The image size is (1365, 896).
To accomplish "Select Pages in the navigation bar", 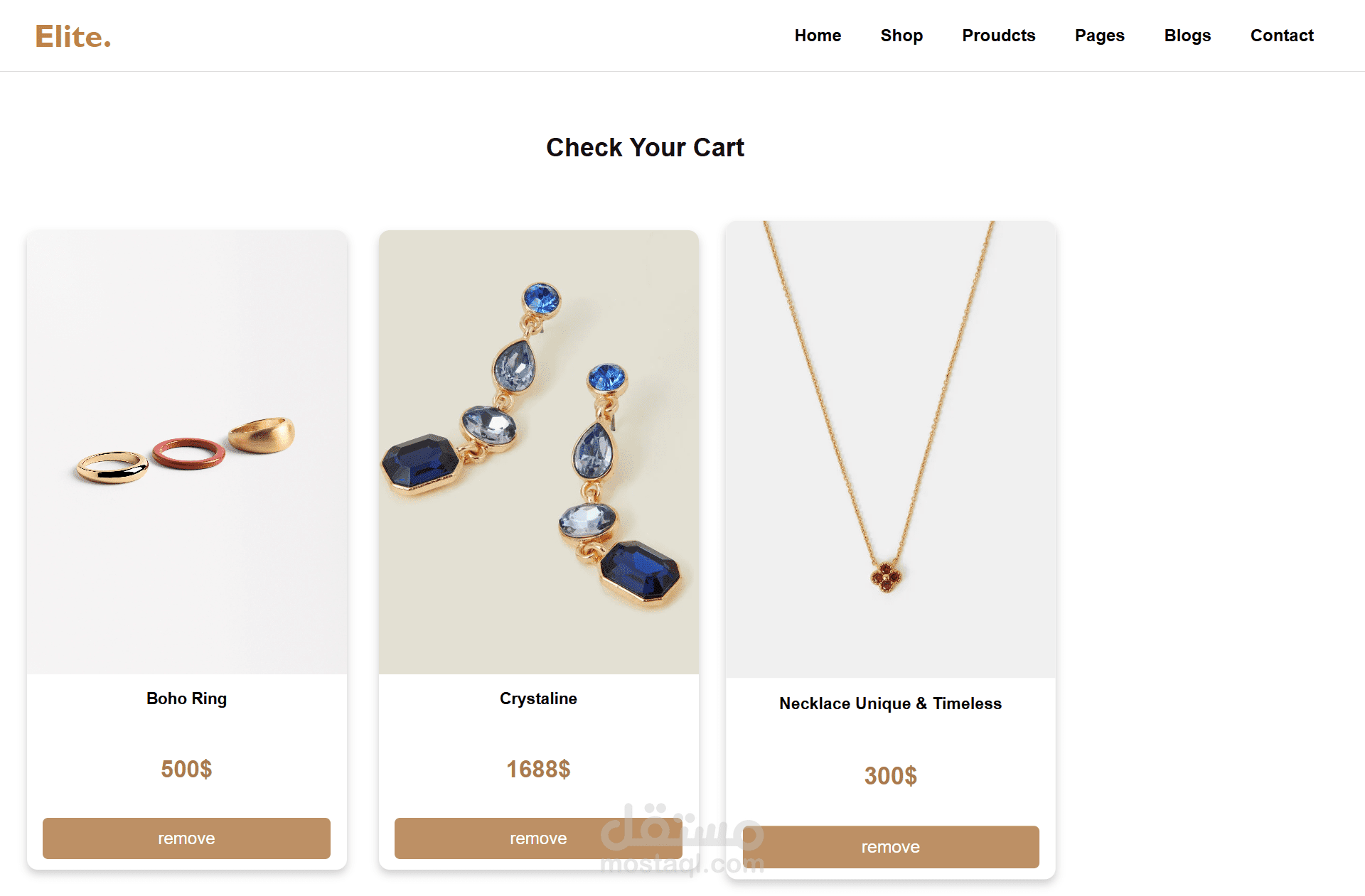I will click(1099, 36).
